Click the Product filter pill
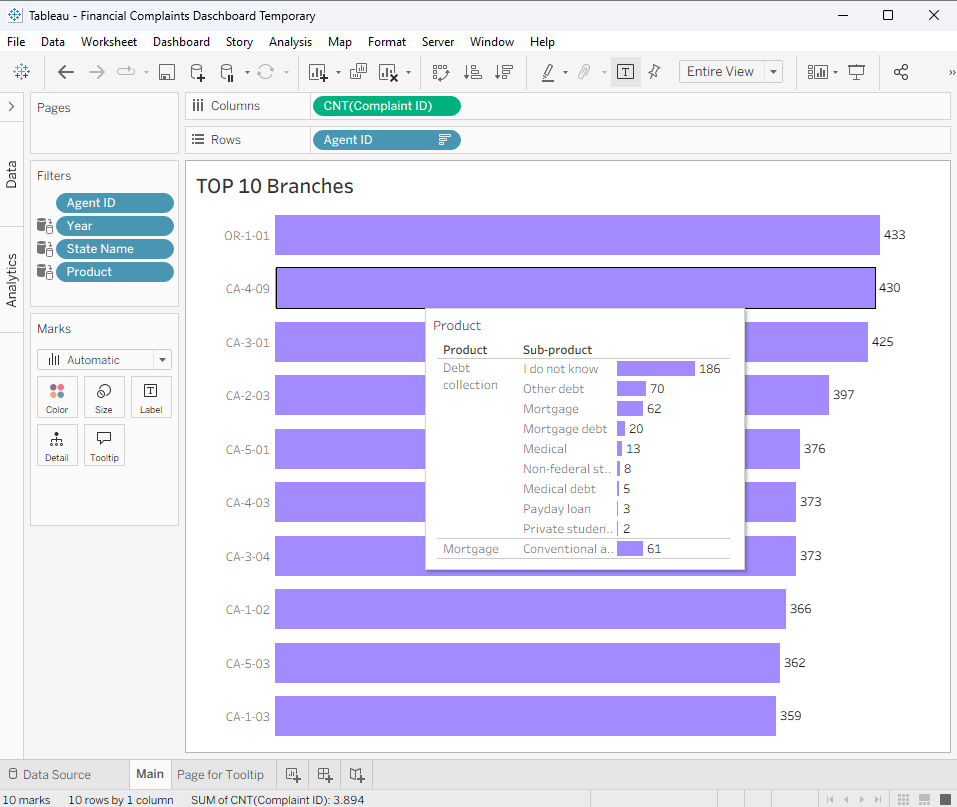 point(115,272)
